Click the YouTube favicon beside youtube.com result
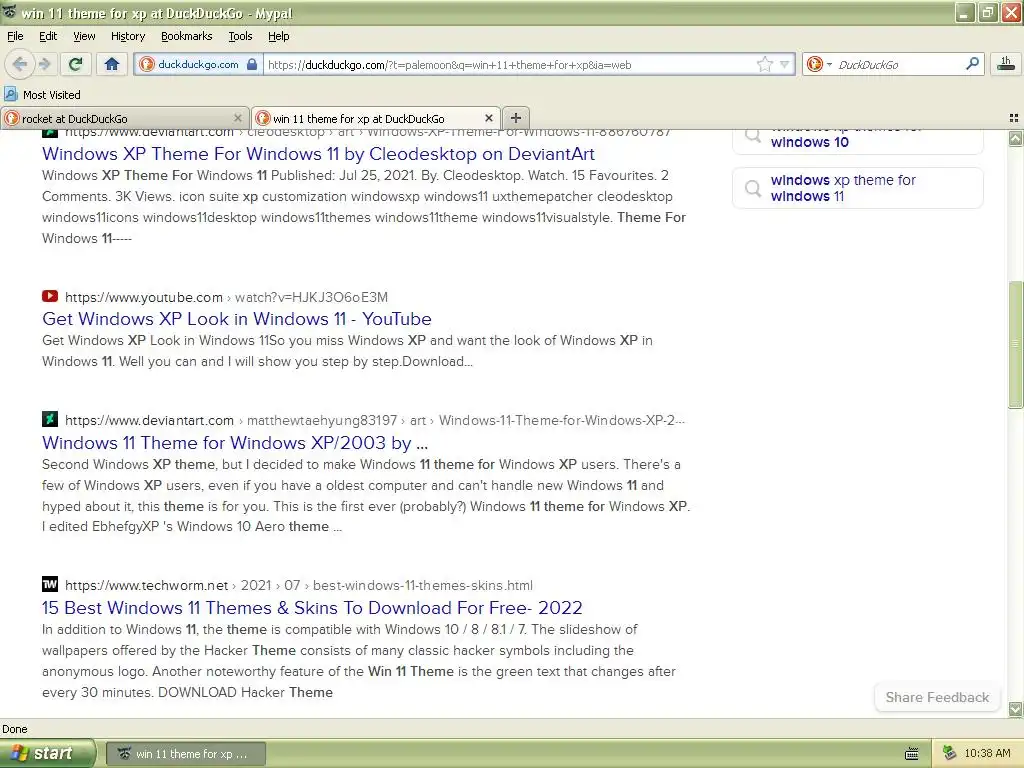 pos(50,296)
